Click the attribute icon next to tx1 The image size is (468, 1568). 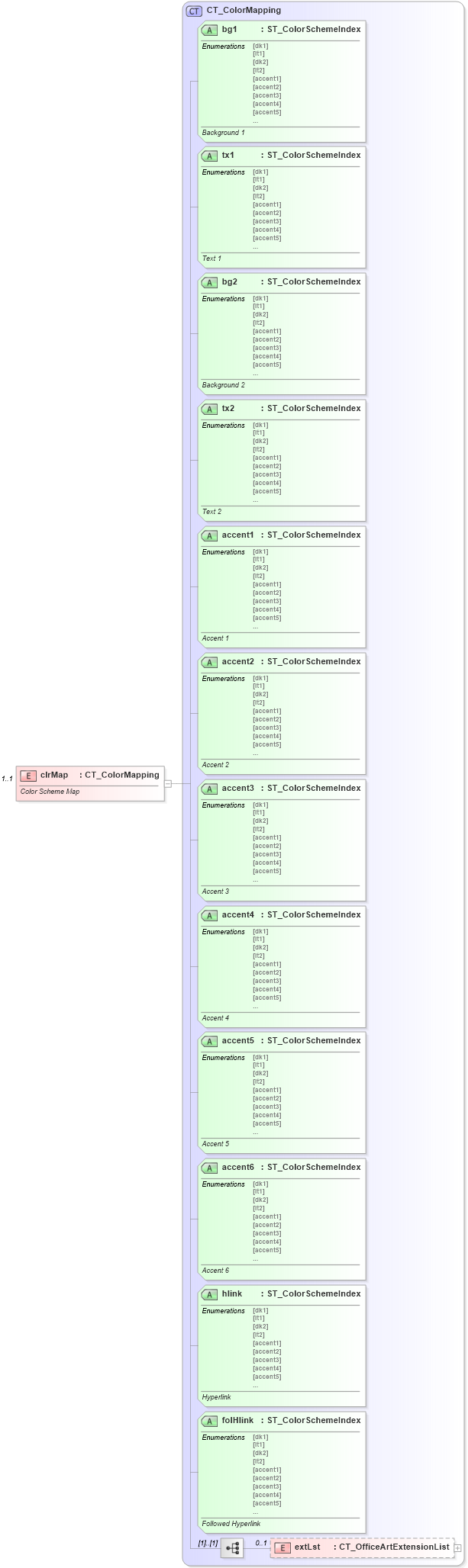pos(210,156)
